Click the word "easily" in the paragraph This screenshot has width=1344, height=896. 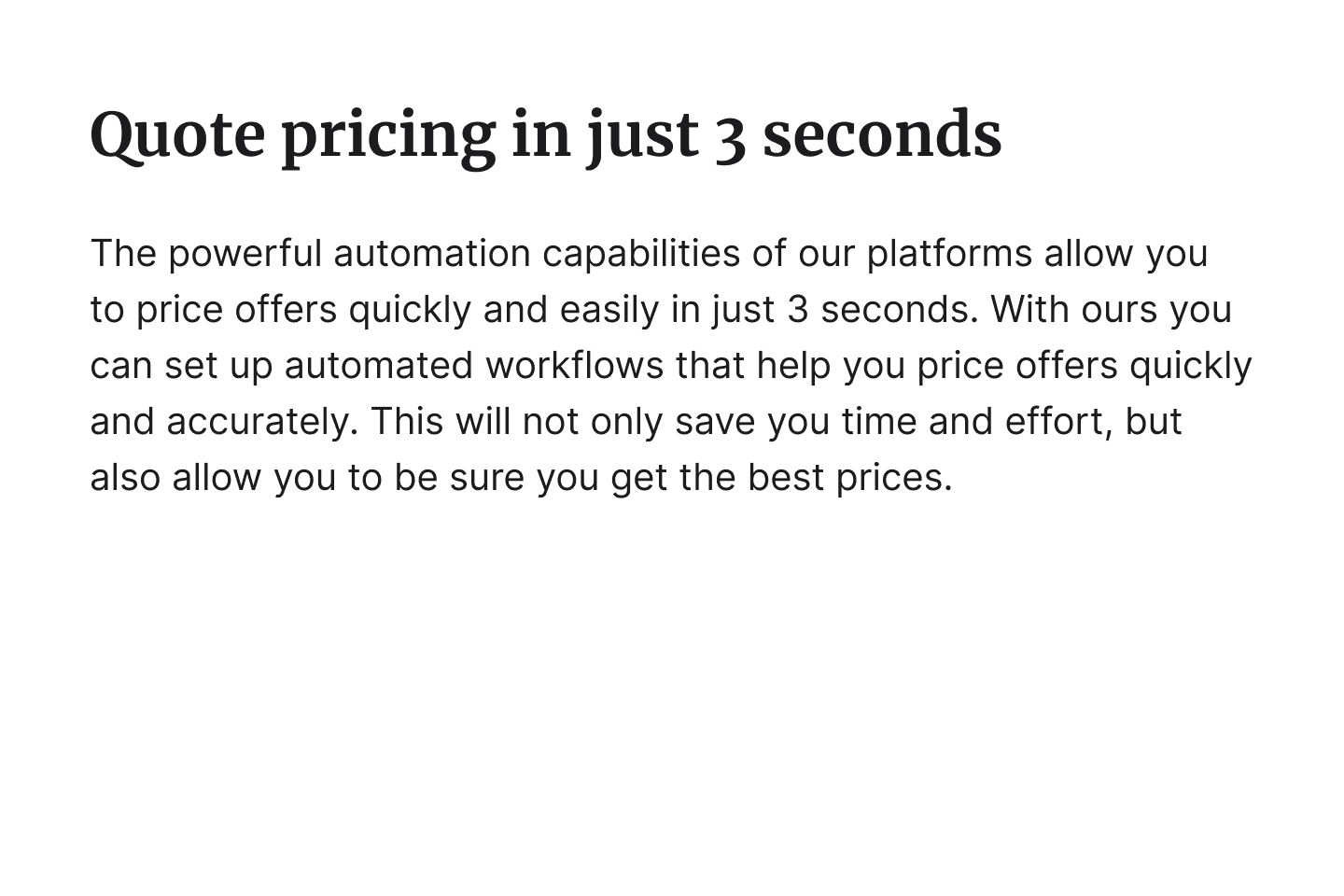pos(609,310)
